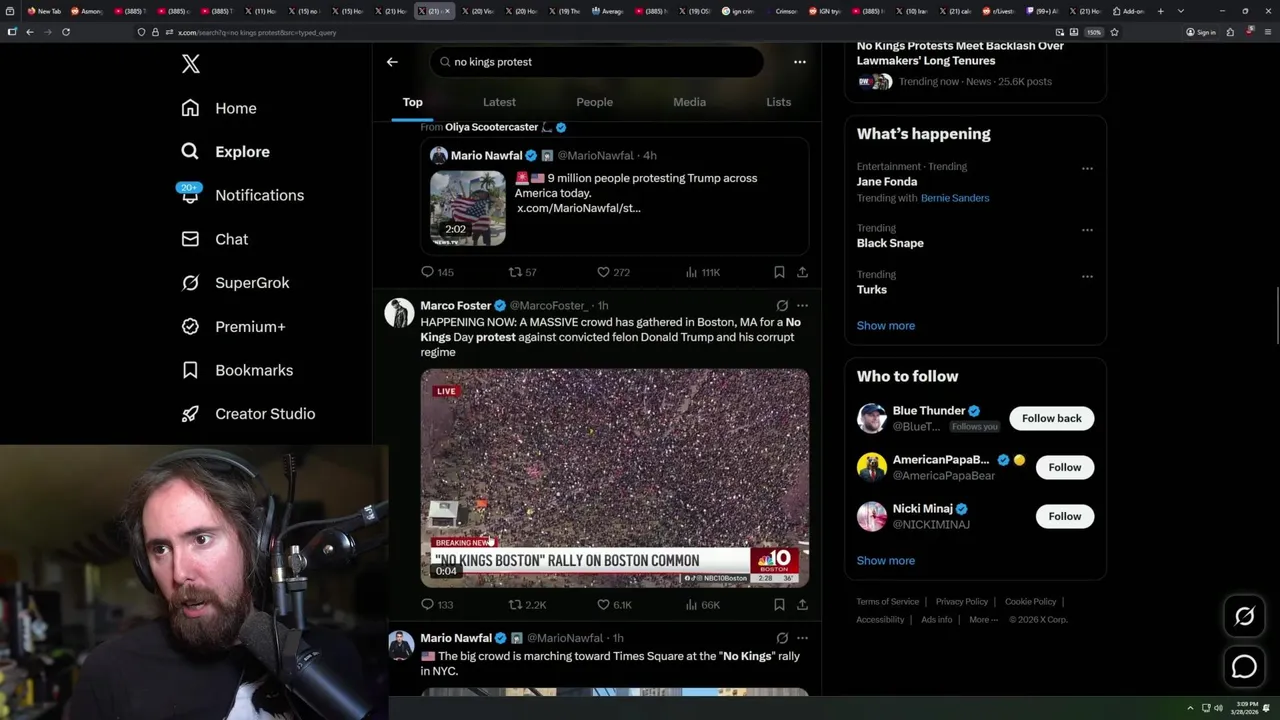Open more menu on Mario Nawfal's NYC post
Screen dimensions: 1280x720
click(x=802, y=638)
